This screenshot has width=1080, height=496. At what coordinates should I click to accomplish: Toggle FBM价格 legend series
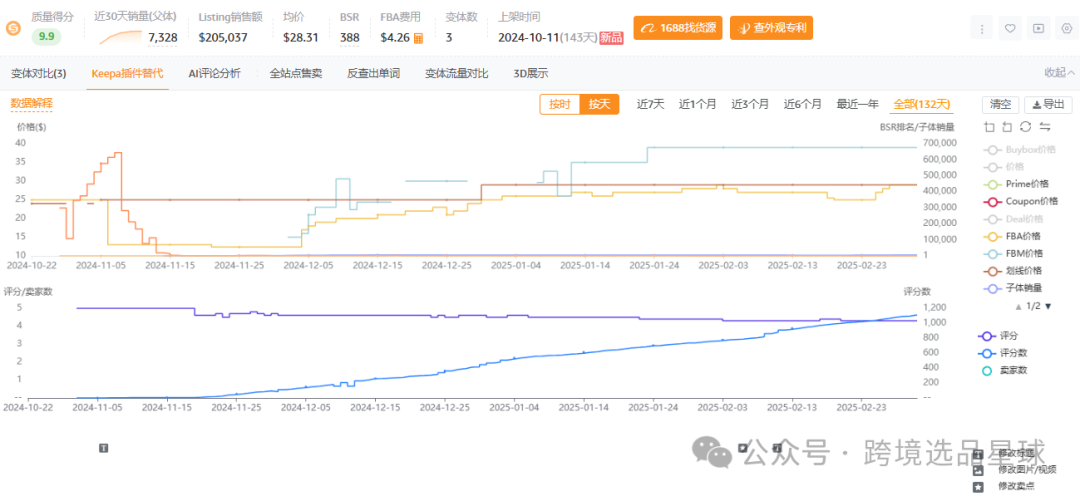[x=1014, y=254]
